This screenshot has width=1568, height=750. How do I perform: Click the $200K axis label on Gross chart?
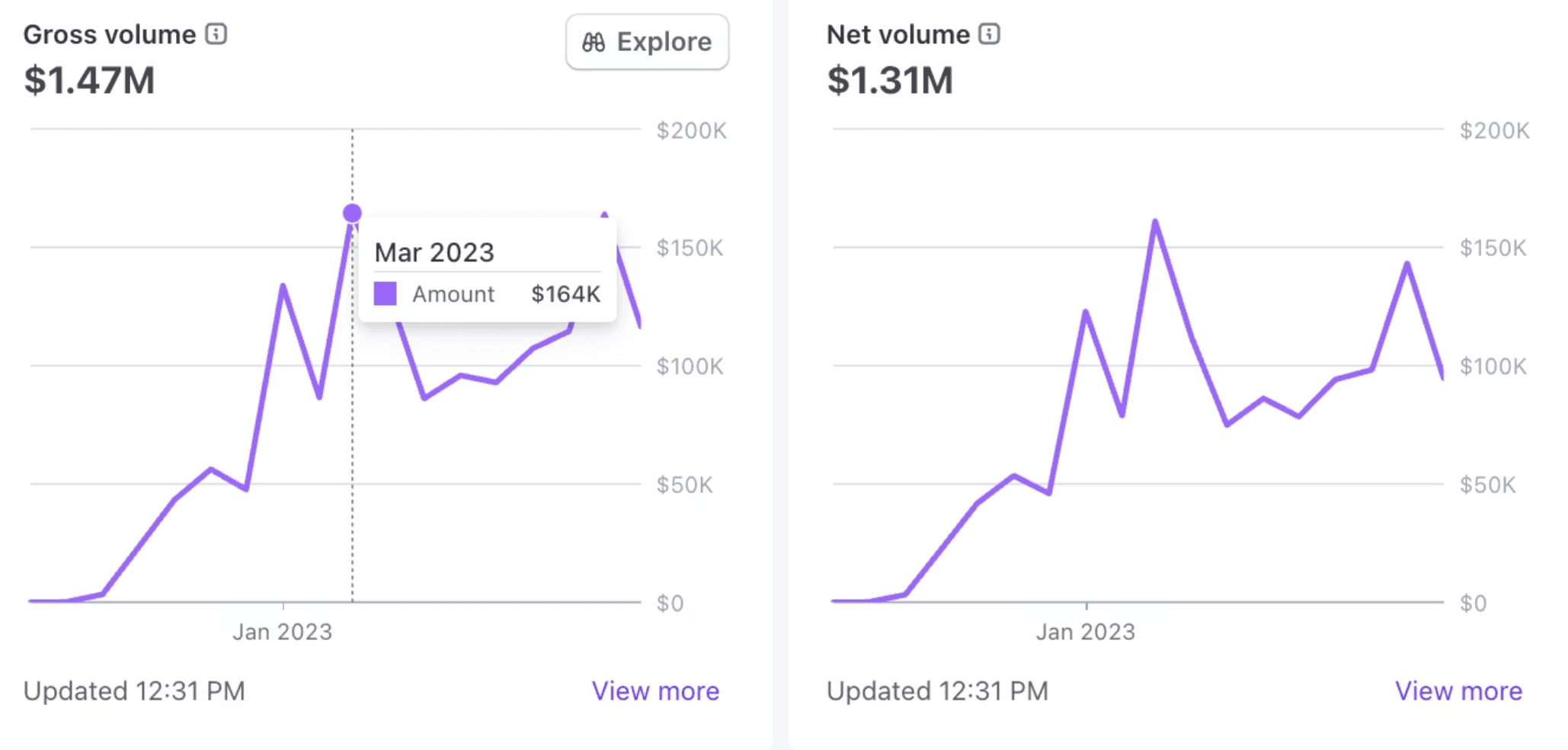691,131
